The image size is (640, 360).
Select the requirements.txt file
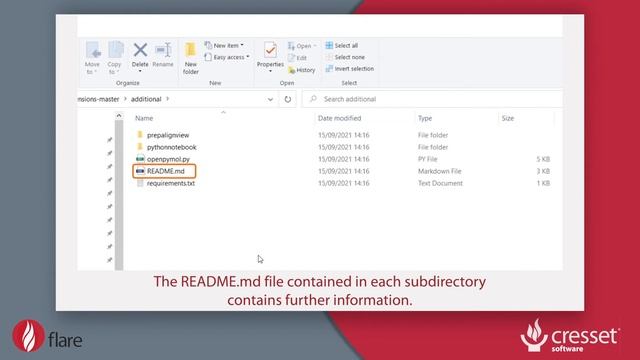(171, 183)
